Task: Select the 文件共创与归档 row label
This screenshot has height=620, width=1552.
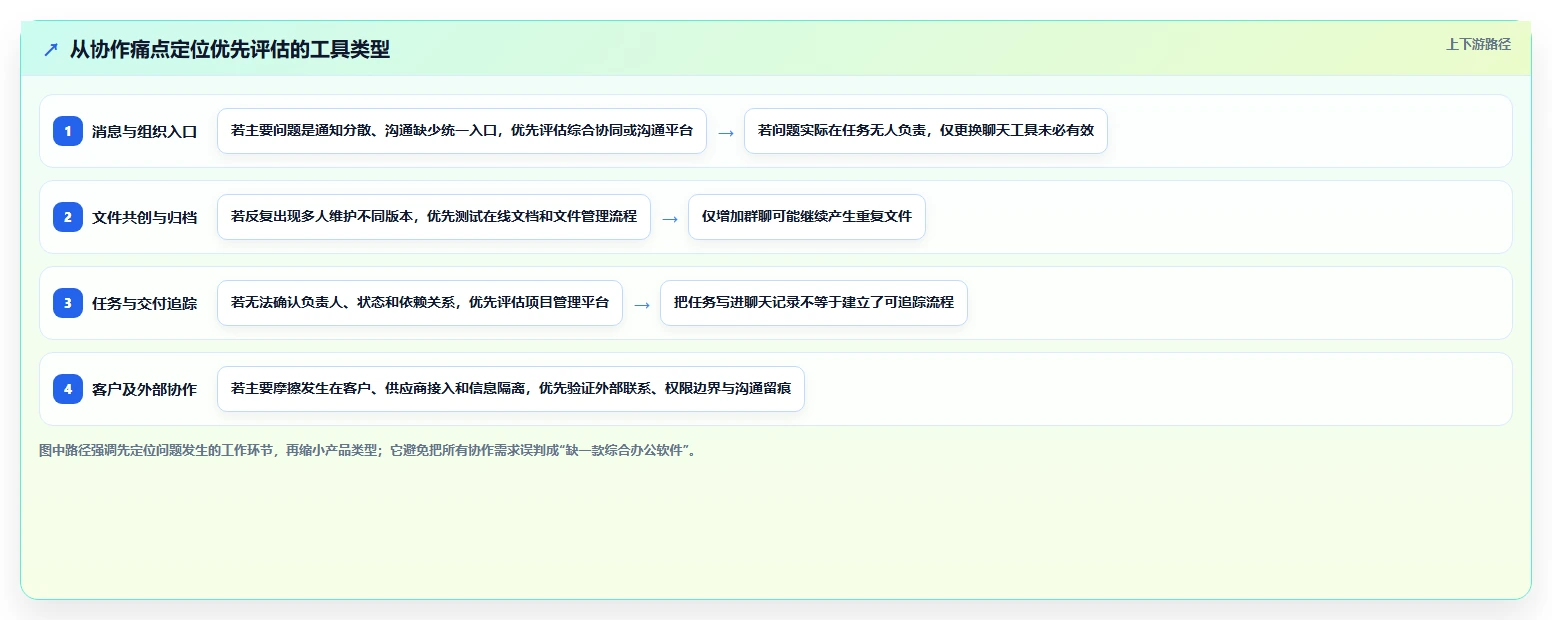Action: [144, 217]
